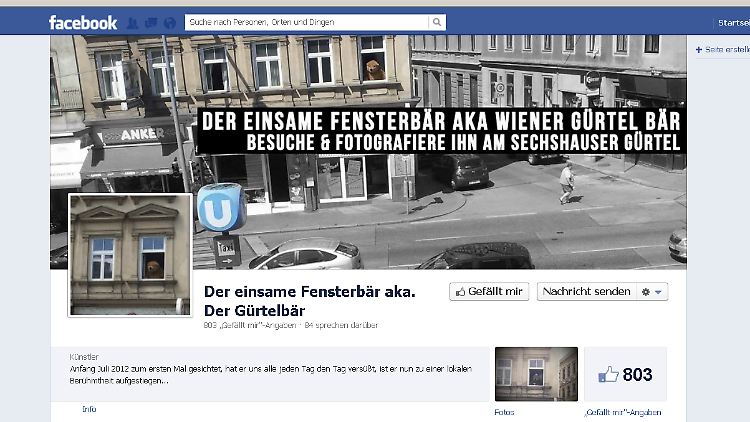Click the Künstler category label
The height and width of the screenshot is (422, 750).
tap(84, 357)
